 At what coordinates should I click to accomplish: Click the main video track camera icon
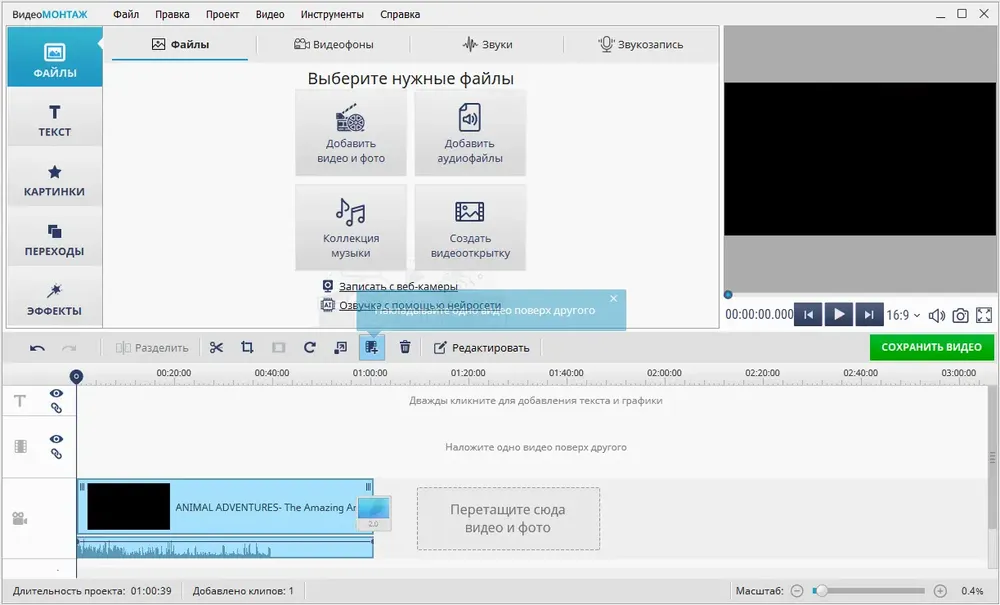click(20, 518)
